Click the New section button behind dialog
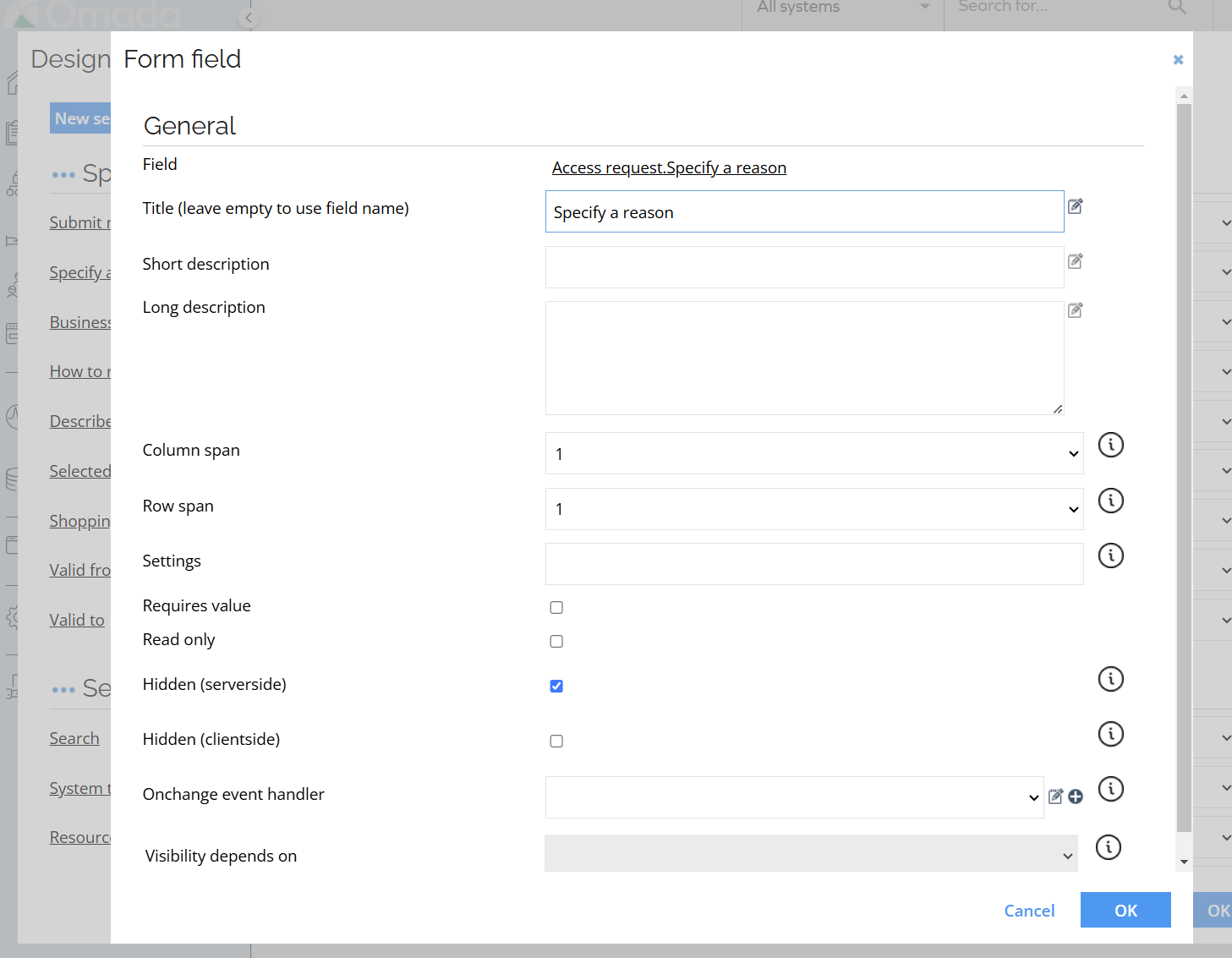This screenshot has width=1232, height=958. coord(80,118)
